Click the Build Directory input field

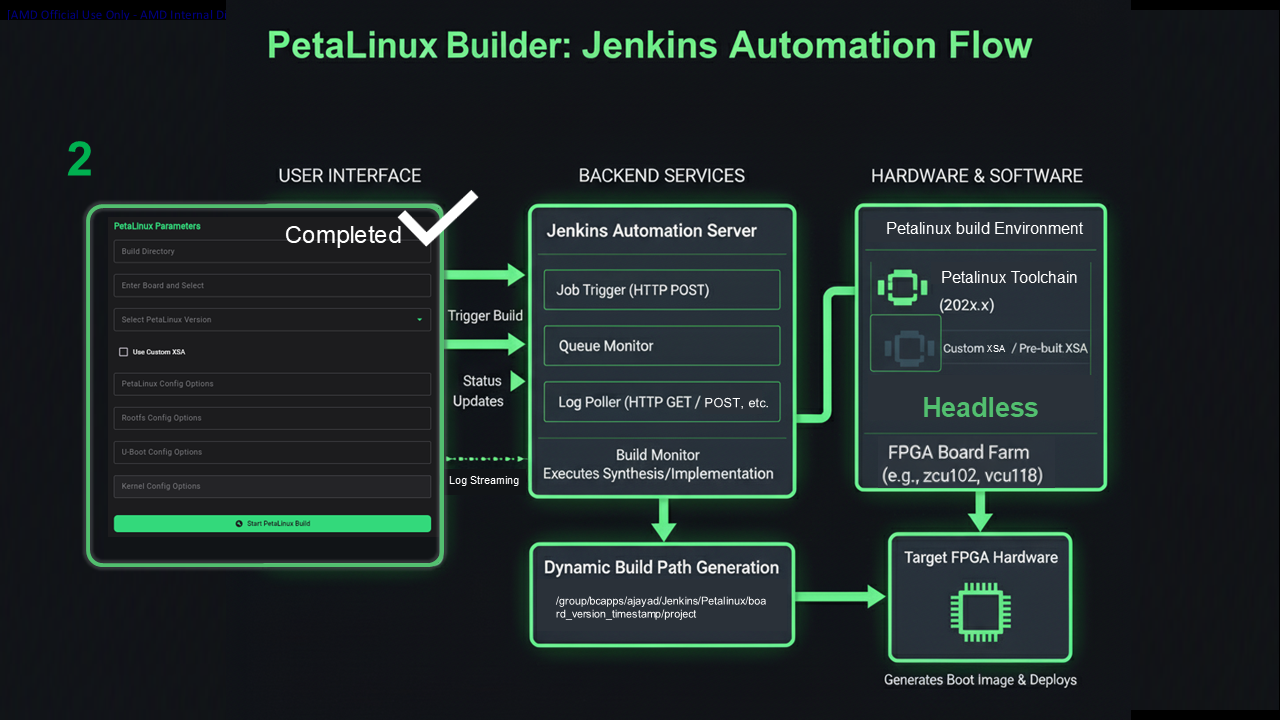point(272,252)
